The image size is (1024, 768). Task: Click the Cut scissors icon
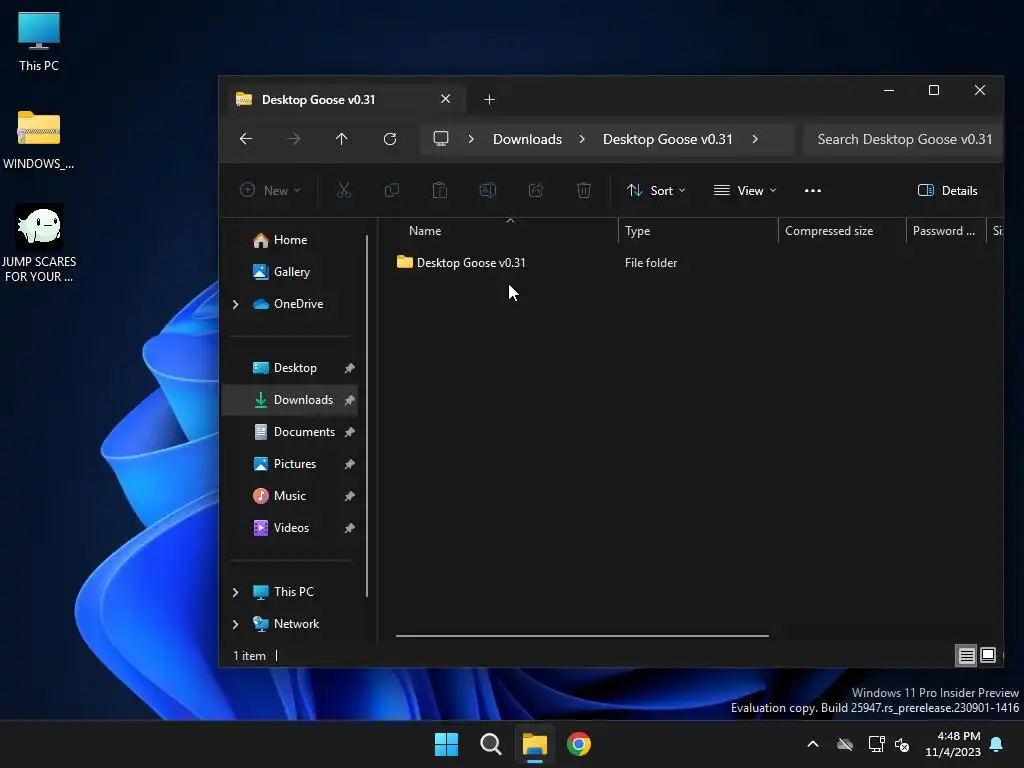tap(344, 190)
